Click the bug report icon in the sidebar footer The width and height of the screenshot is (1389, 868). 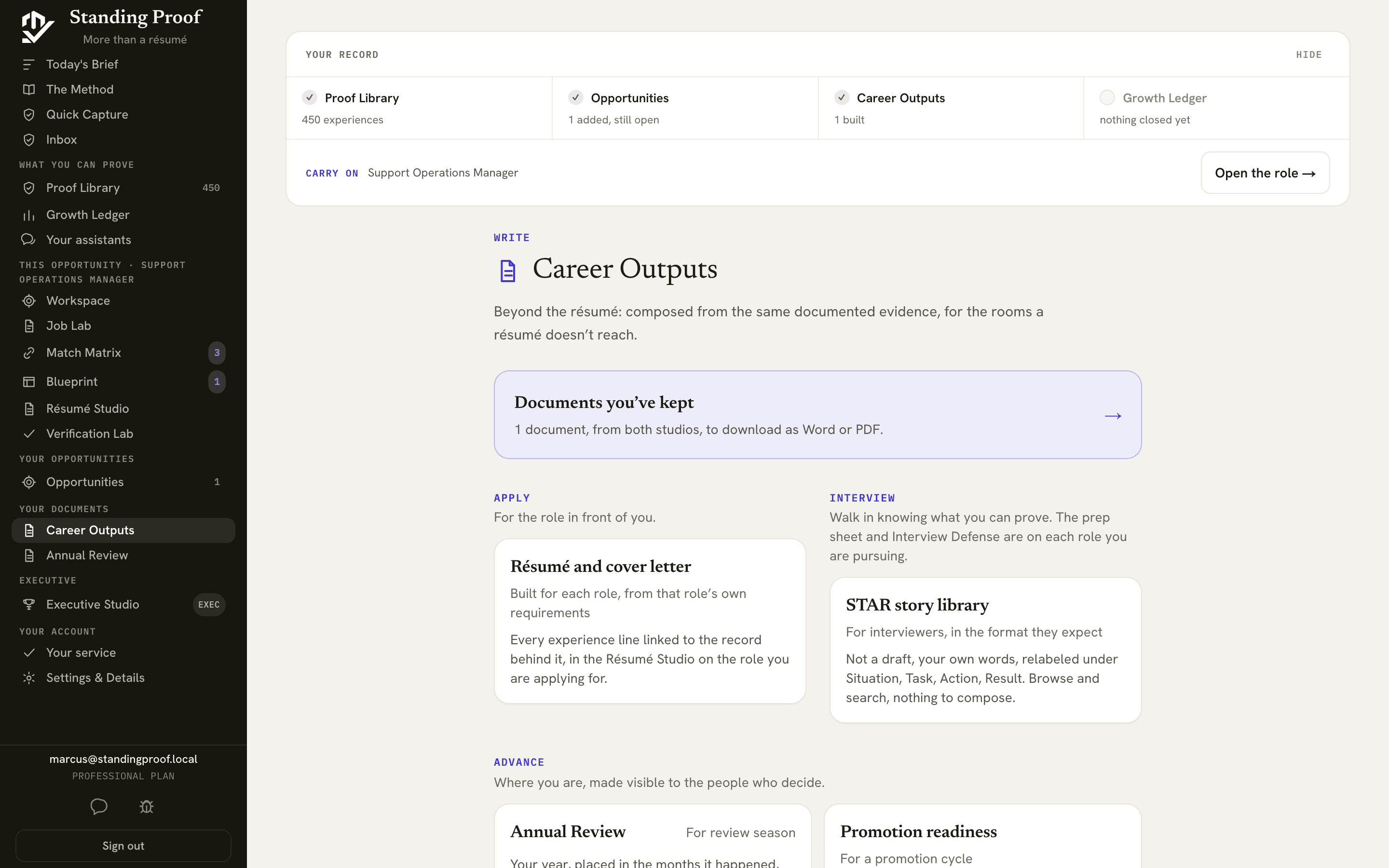coord(147,807)
